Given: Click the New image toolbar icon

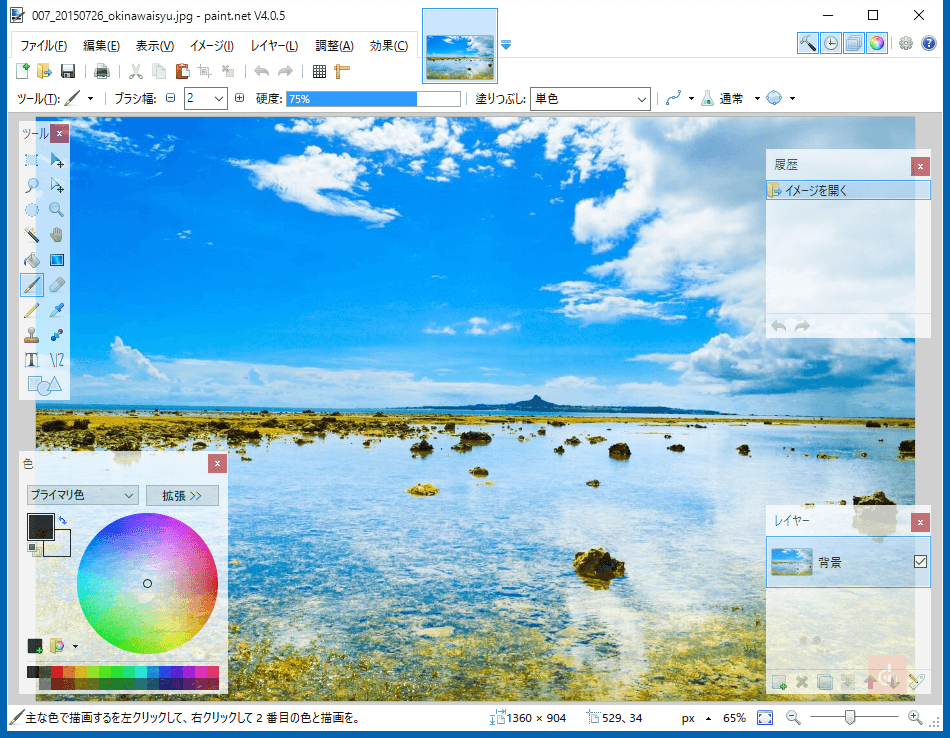Looking at the screenshot, I should [22, 71].
